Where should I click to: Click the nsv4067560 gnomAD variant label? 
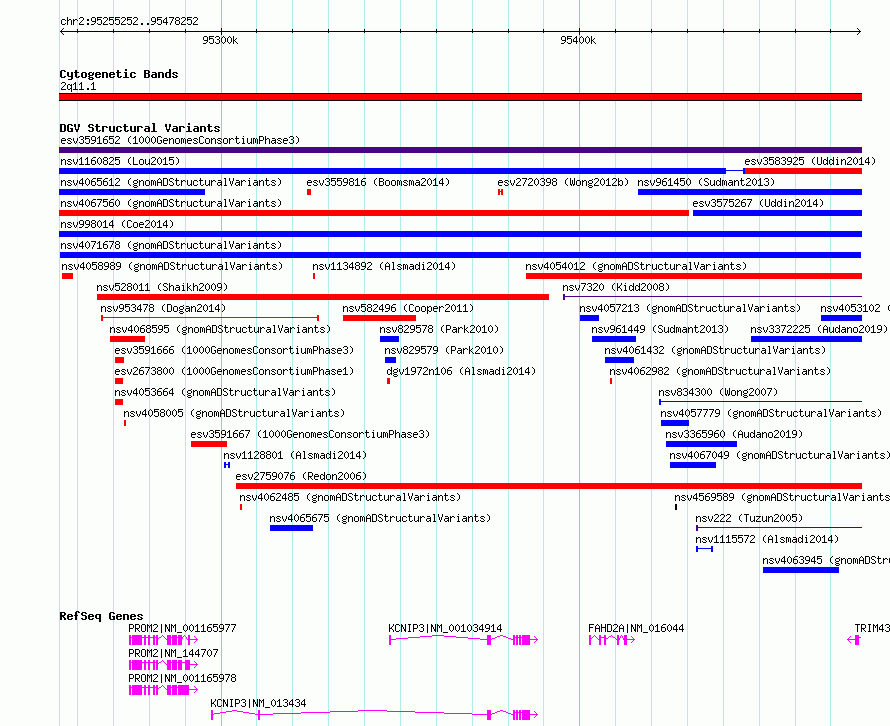click(171, 203)
